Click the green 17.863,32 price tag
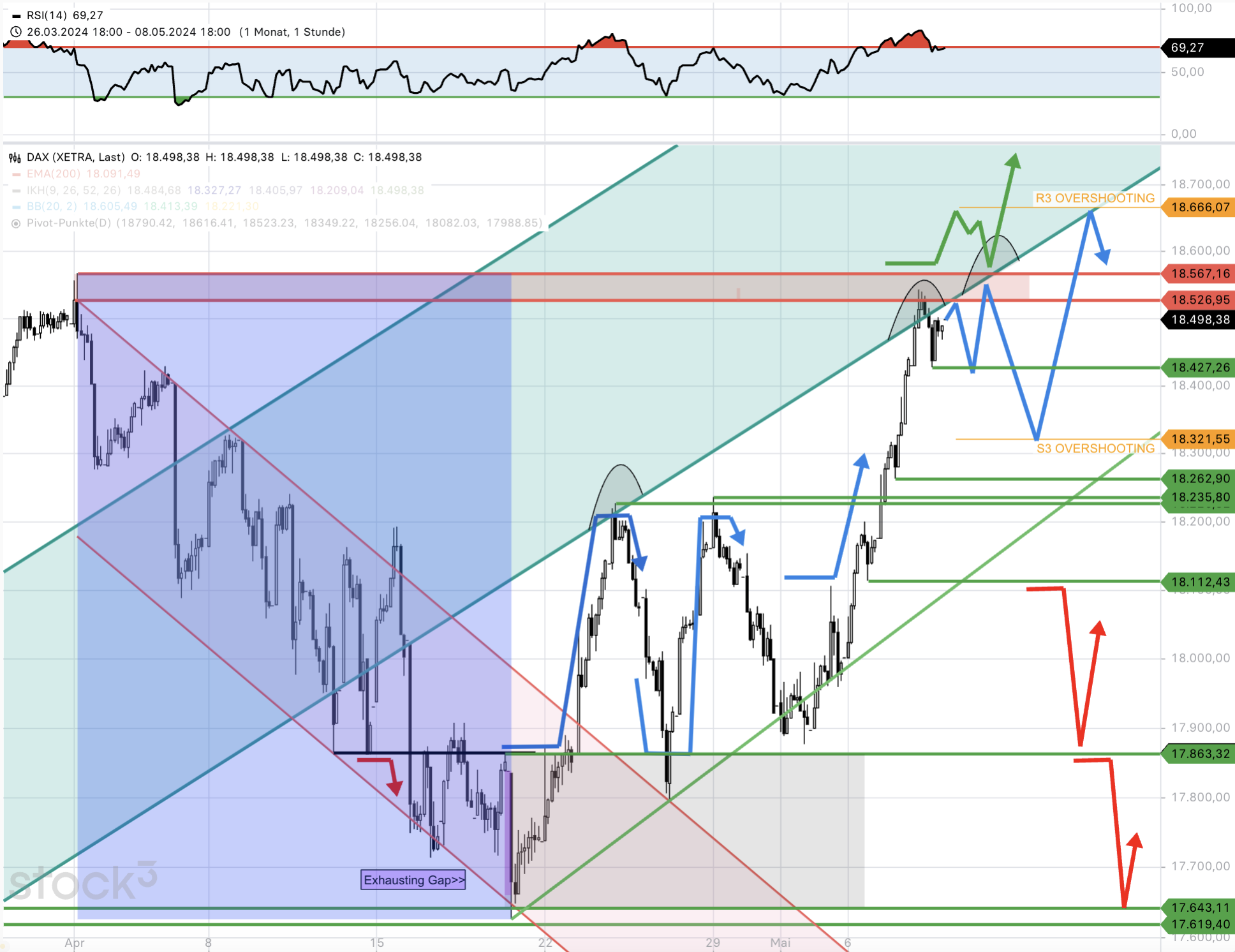Viewport: 1235px width, 952px height. (1199, 754)
